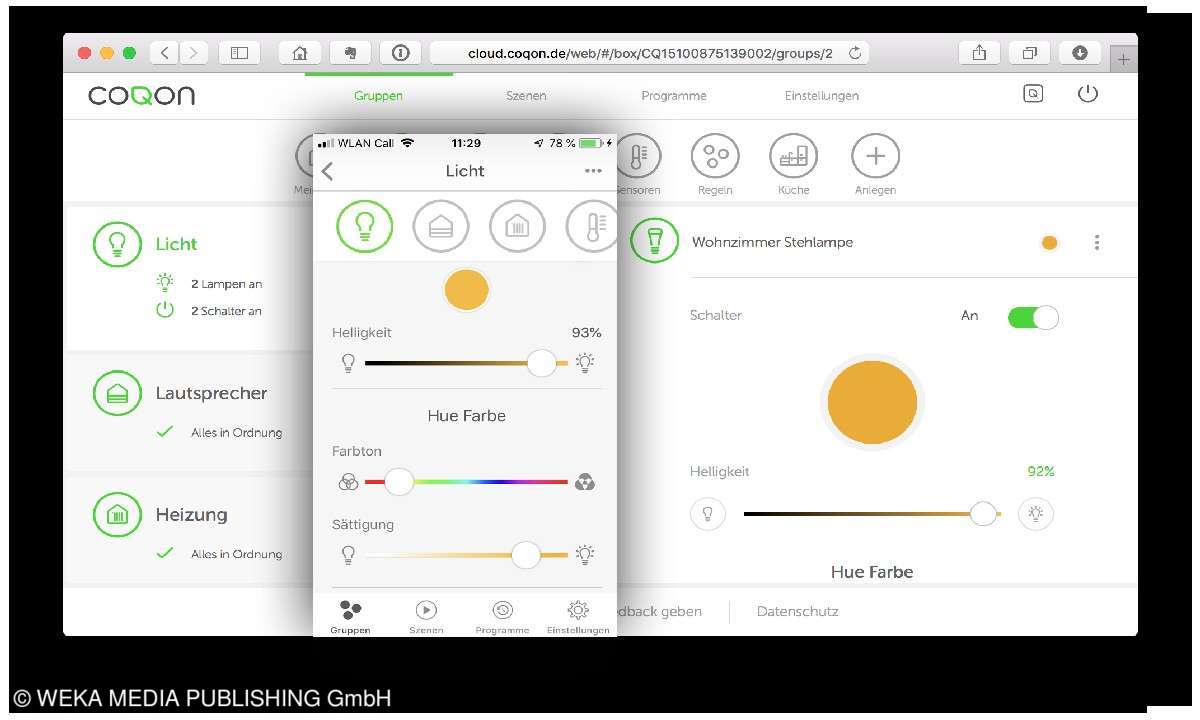Viewport: 1200px width, 720px height.
Task: Click the Datenschutz link
Action: 797,611
